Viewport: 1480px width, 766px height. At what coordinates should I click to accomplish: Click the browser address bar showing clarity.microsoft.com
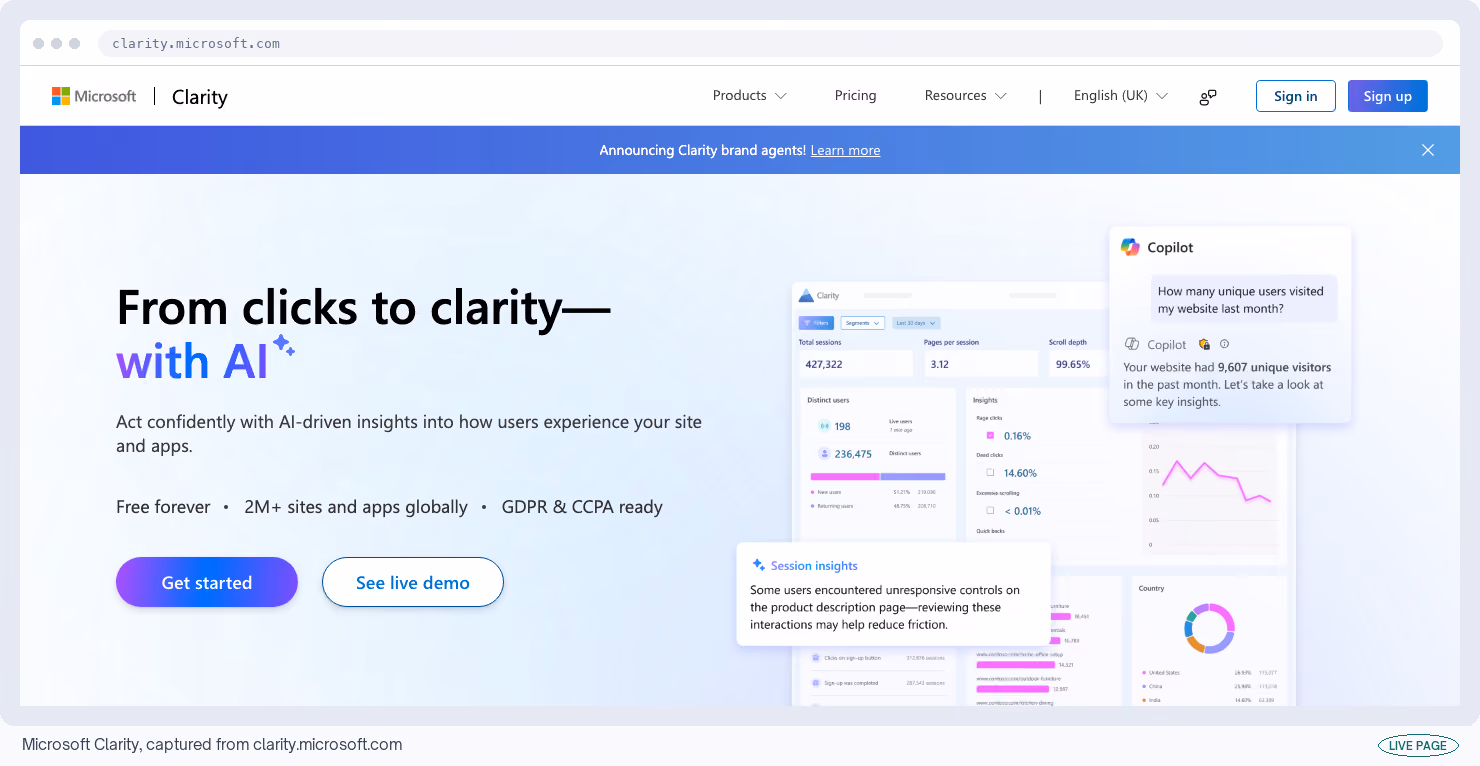770,43
